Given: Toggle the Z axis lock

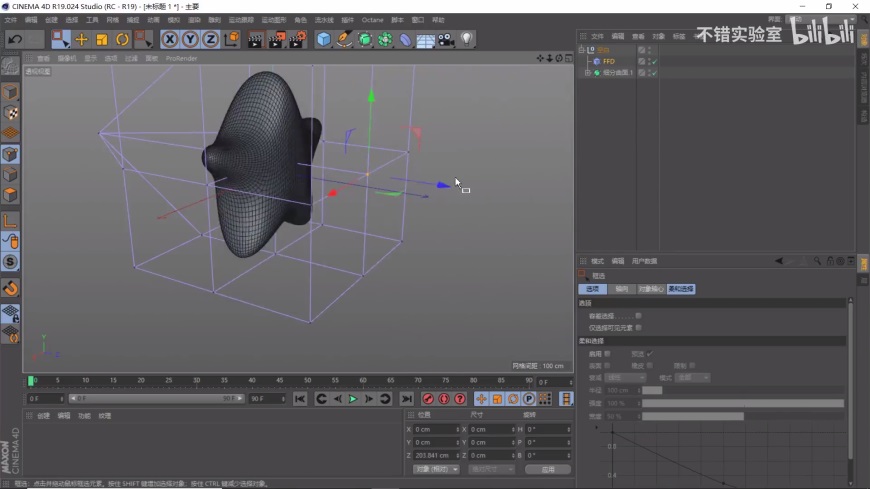Looking at the screenshot, I should pos(210,39).
